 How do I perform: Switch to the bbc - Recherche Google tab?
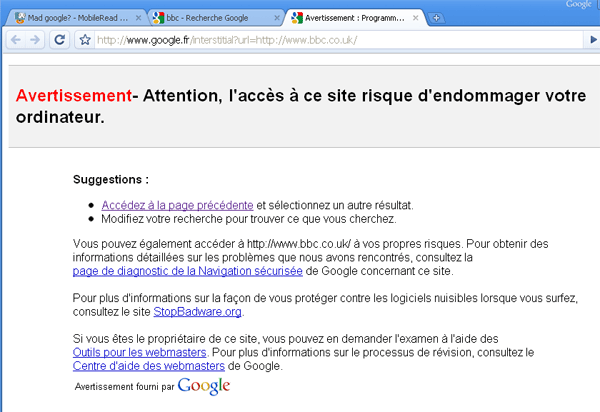coord(216,18)
